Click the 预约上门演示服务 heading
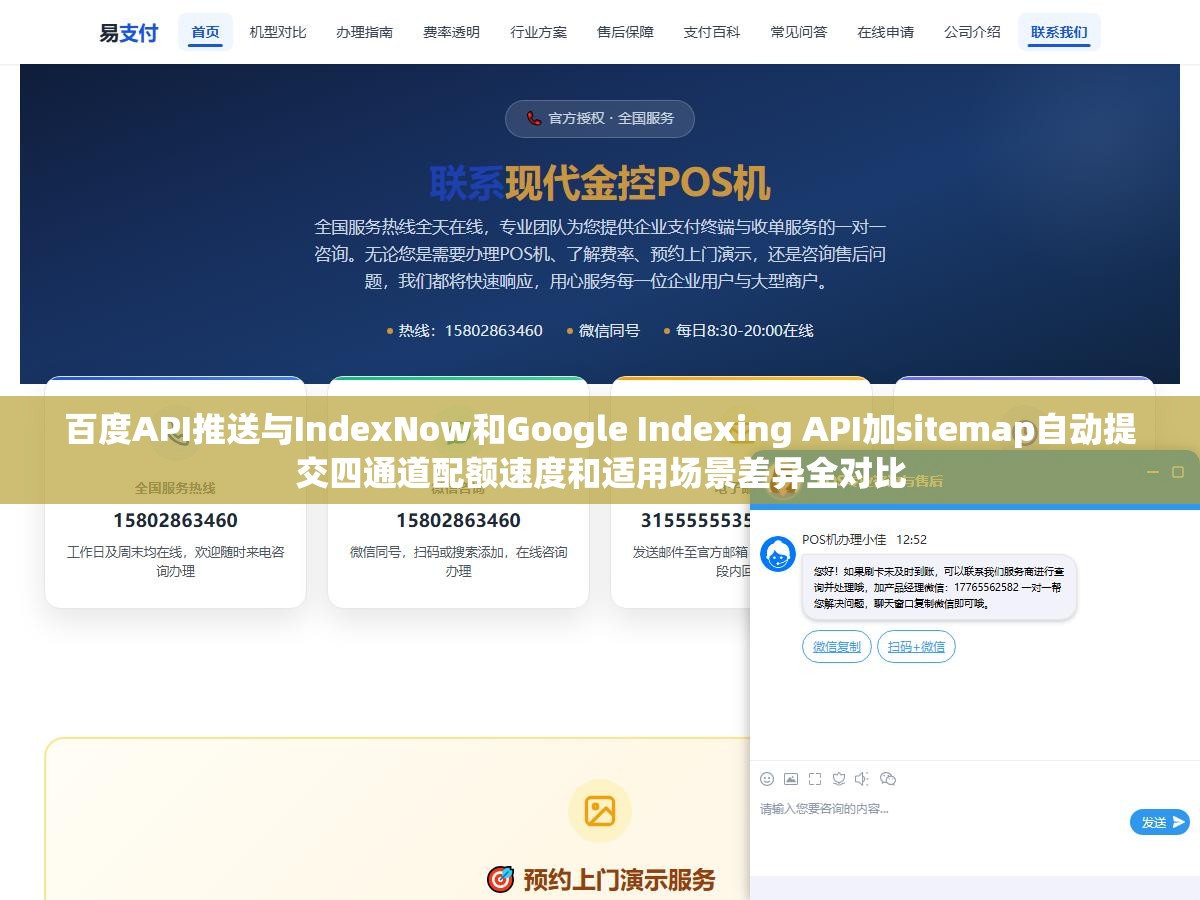The width and height of the screenshot is (1200, 900). [620, 880]
